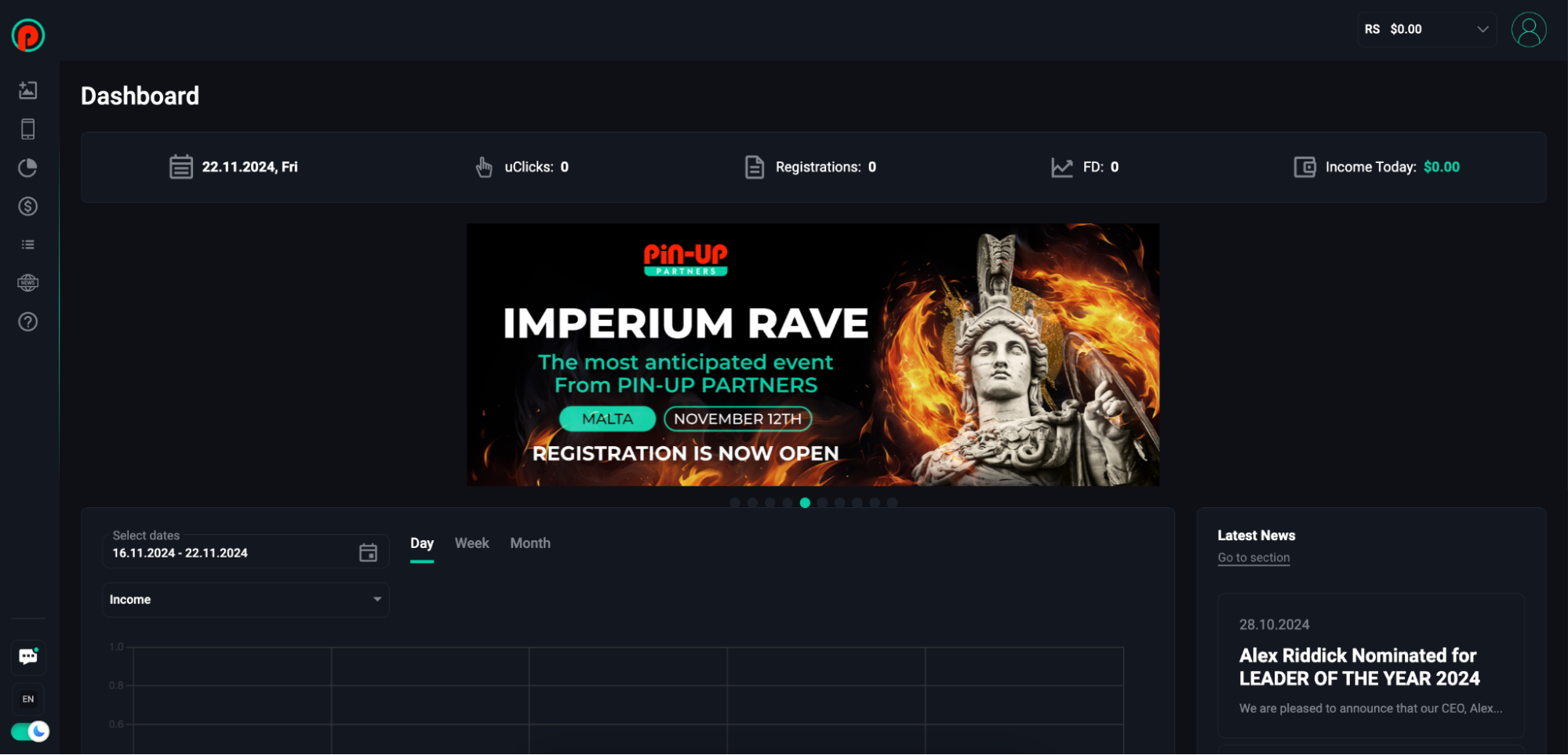Click the uClicks: 0 stat text

tap(537, 167)
